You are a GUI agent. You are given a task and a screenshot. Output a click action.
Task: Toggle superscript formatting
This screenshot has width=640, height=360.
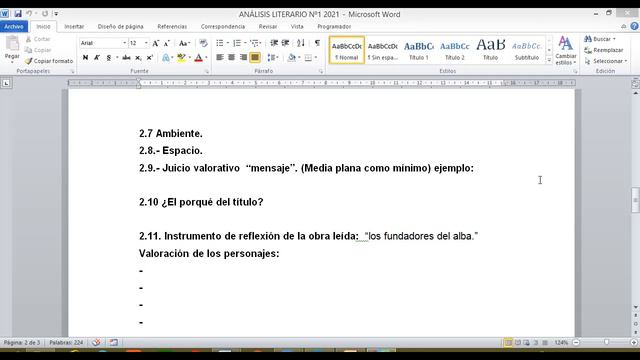pos(150,58)
